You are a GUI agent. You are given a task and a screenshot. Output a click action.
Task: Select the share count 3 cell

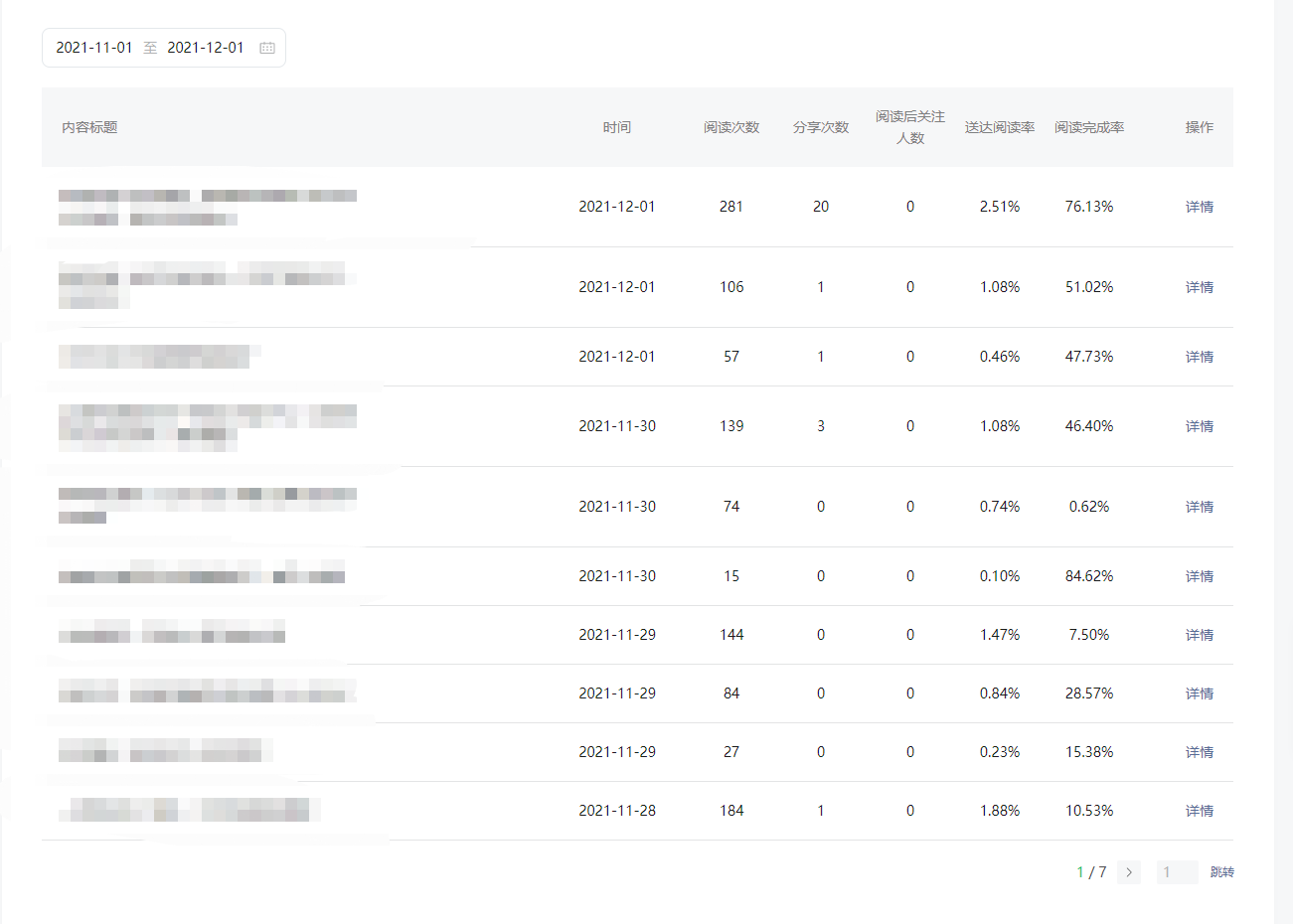(x=821, y=426)
